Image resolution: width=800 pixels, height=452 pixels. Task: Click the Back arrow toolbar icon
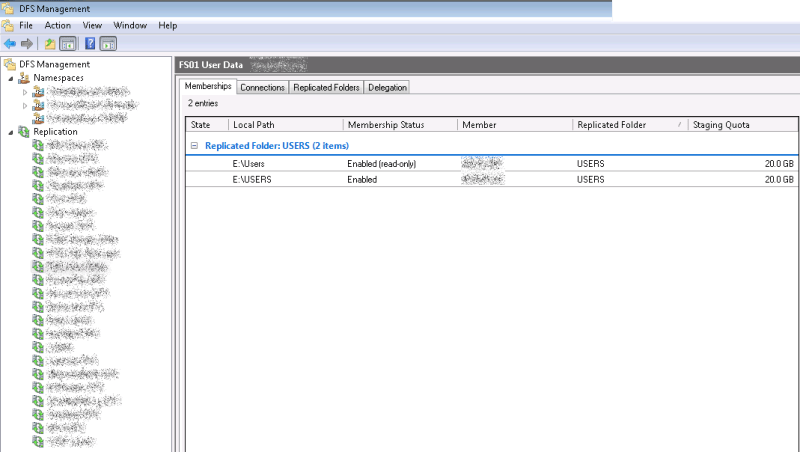[9, 44]
